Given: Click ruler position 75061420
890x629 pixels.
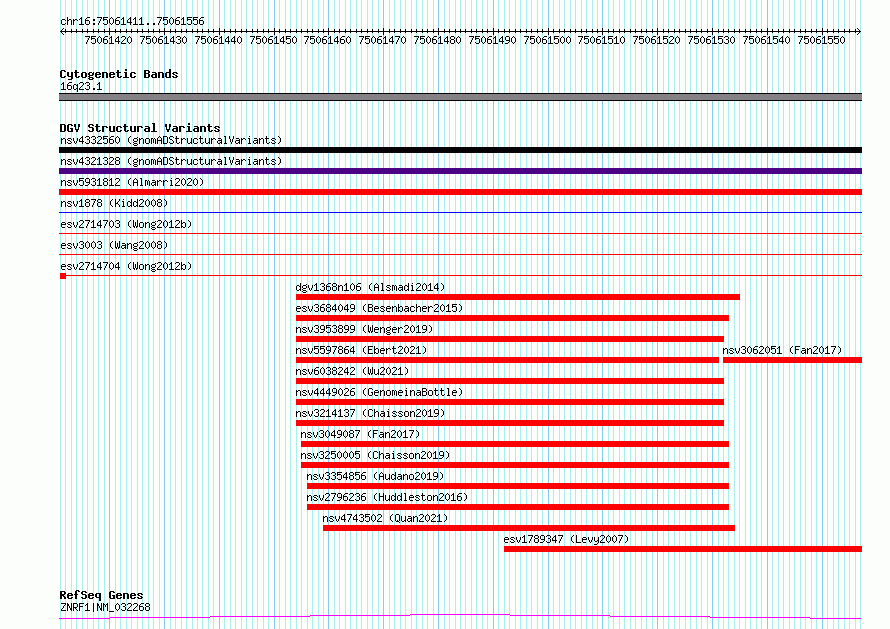Looking at the screenshot, I should point(108,40).
